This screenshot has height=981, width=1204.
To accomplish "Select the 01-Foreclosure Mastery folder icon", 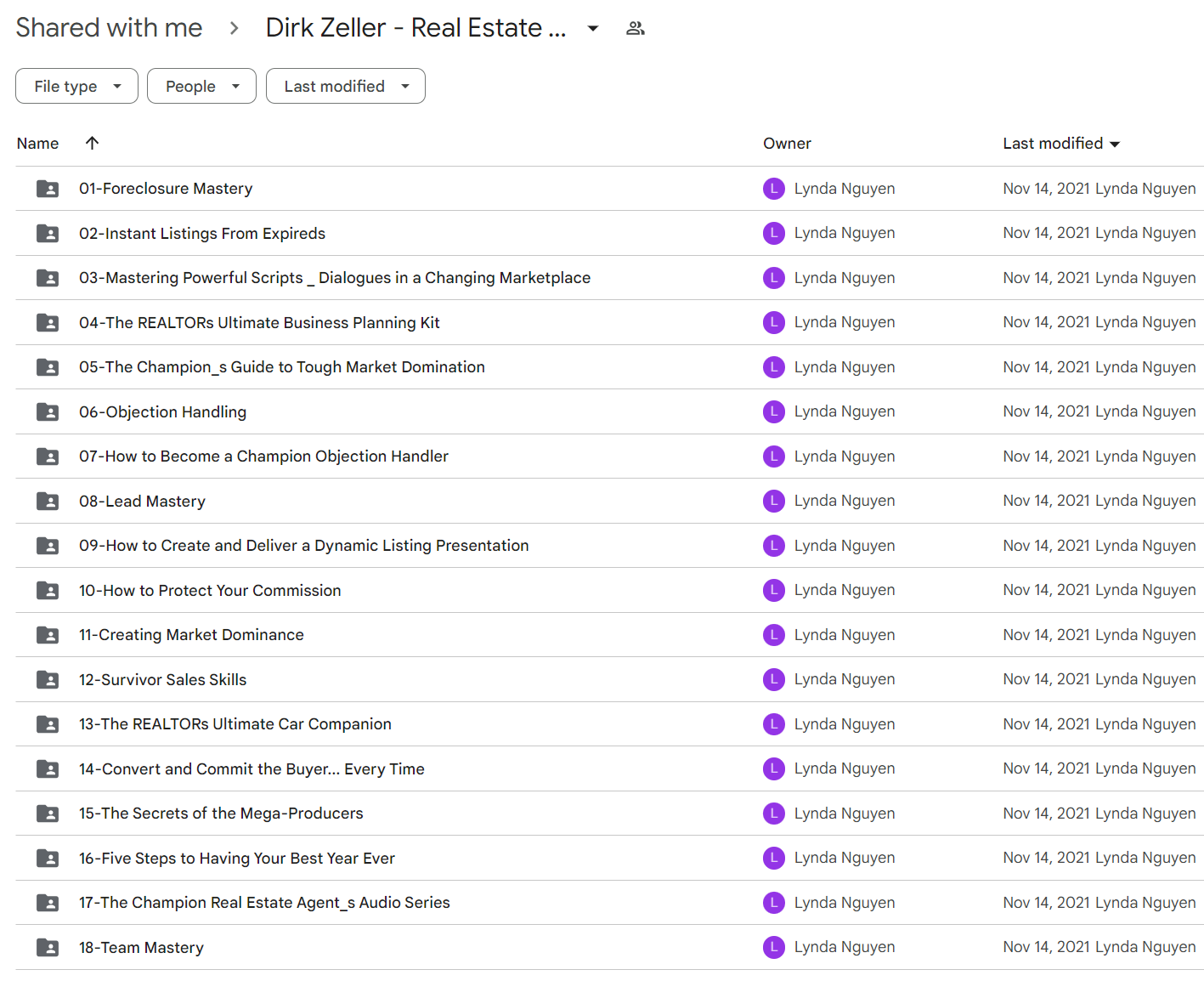I will pyautogui.click(x=48, y=189).
